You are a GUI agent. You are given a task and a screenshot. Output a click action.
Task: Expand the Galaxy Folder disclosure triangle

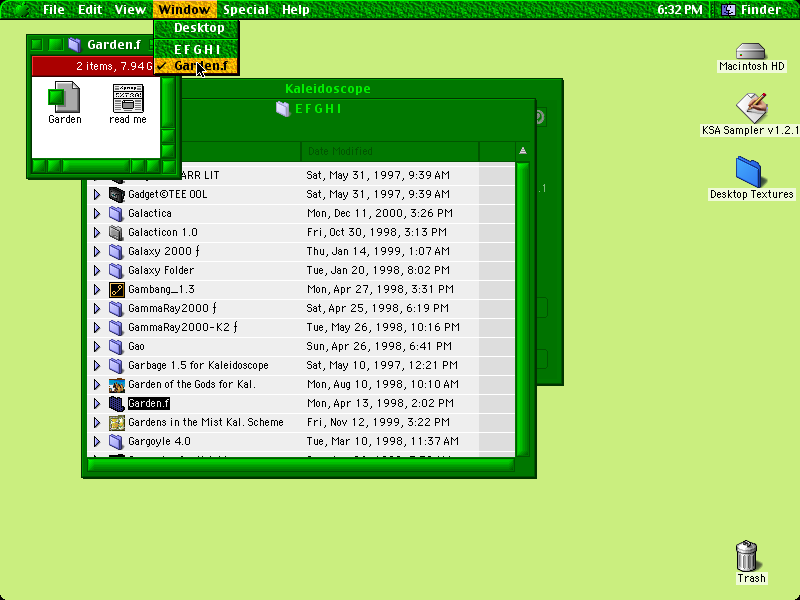point(96,270)
